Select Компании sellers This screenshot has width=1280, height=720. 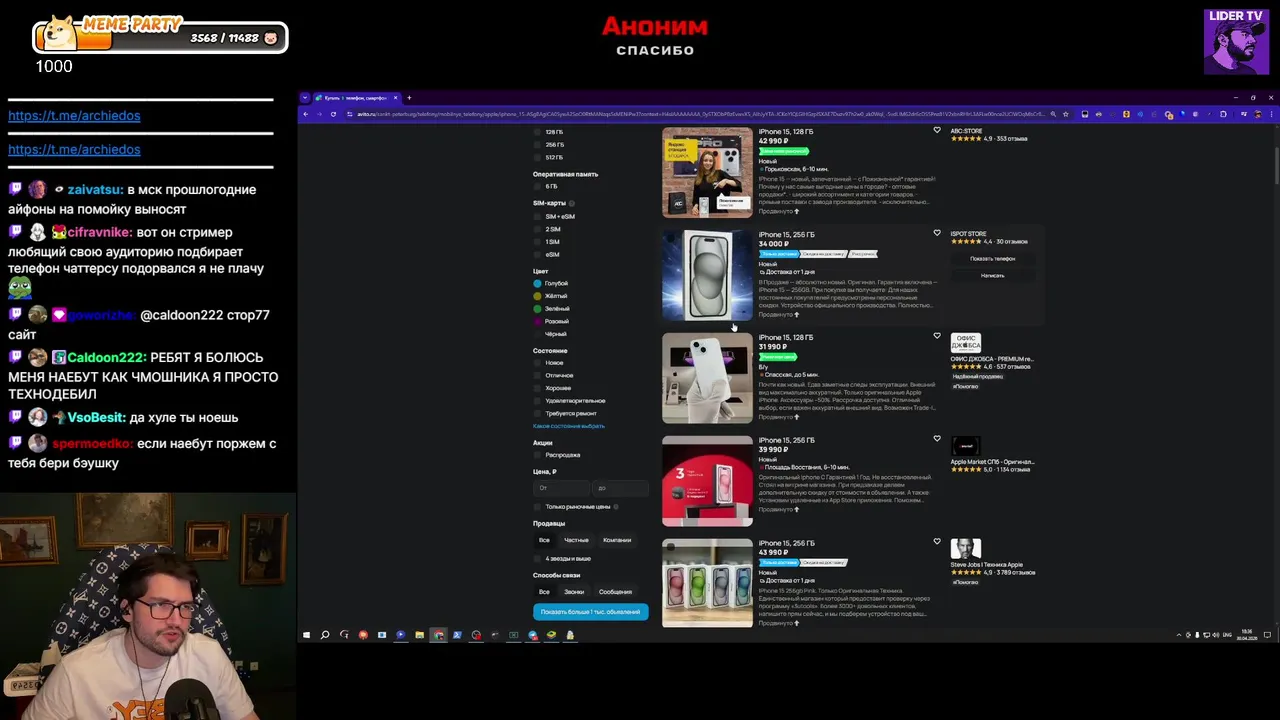click(617, 540)
